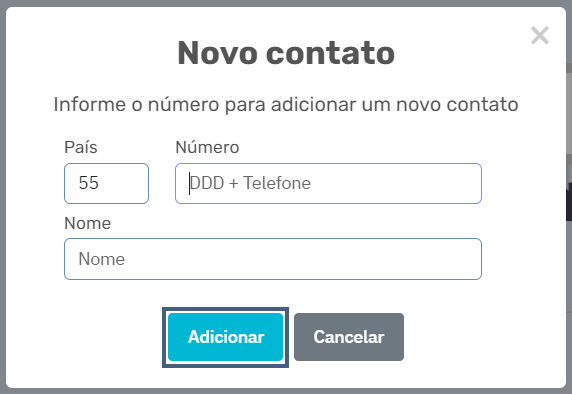This screenshot has width=572, height=394.
Task: Place cursor after 55 in the country code box
Action: coord(100,183)
